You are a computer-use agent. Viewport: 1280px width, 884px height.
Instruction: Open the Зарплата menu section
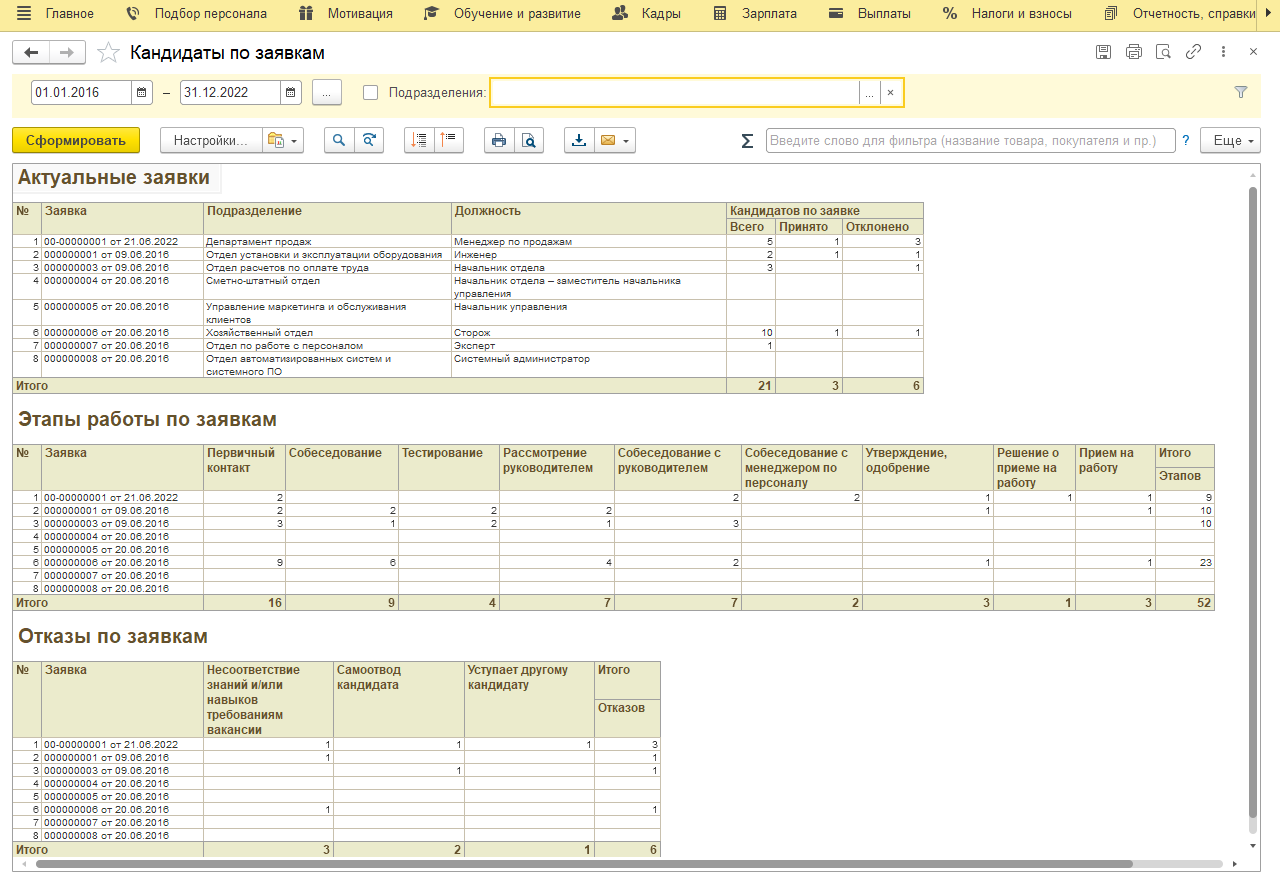pyautogui.click(x=755, y=14)
